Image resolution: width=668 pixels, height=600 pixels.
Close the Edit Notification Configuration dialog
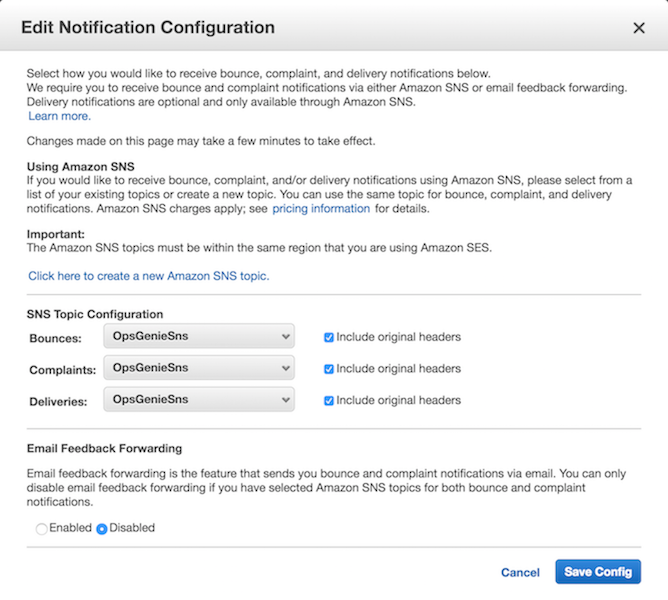click(x=639, y=28)
